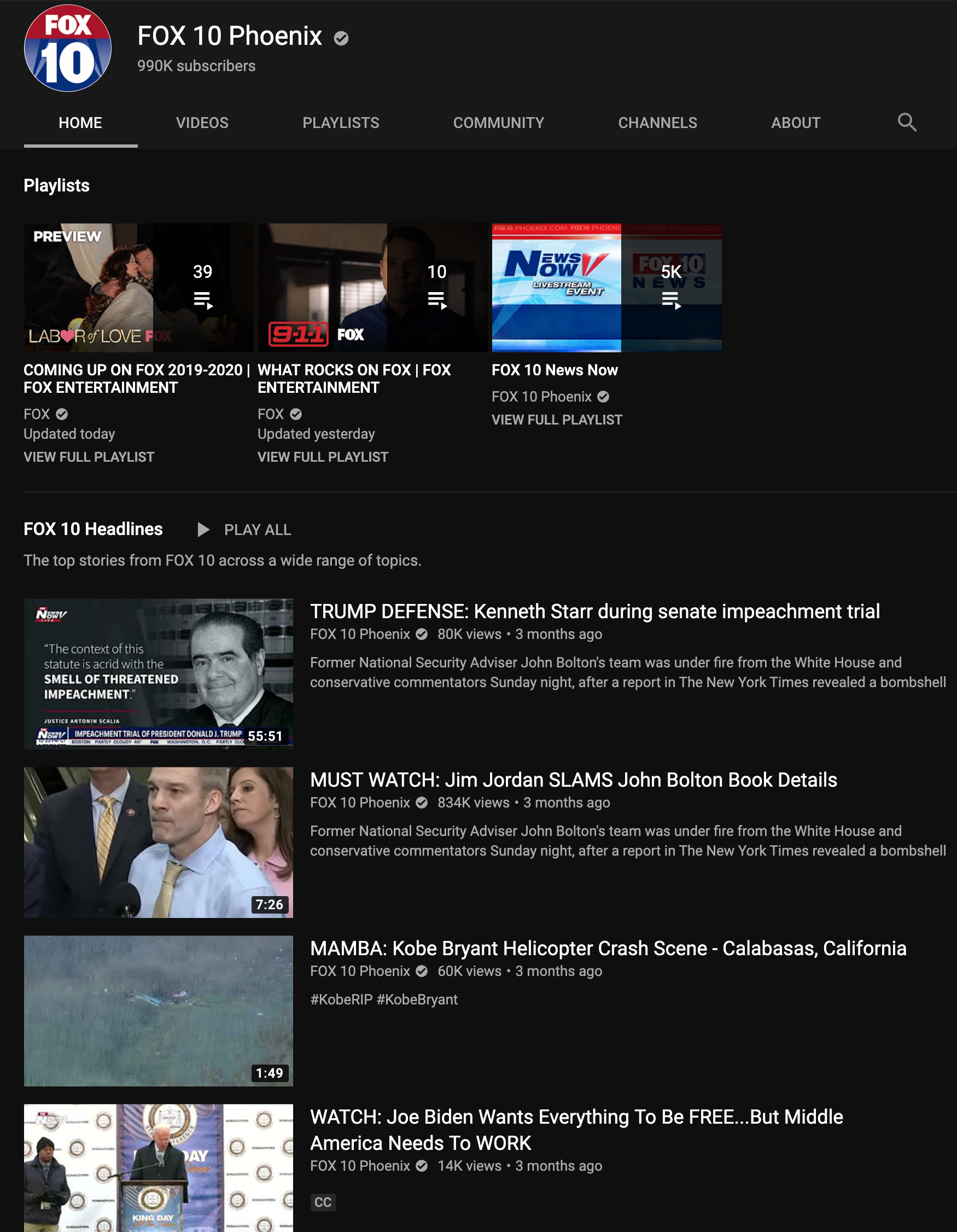The image size is (957, 1232).
Task: Open News Now Livestream Event playlist thumbnail
Action: pyautogui.click(x=607, y=288)
